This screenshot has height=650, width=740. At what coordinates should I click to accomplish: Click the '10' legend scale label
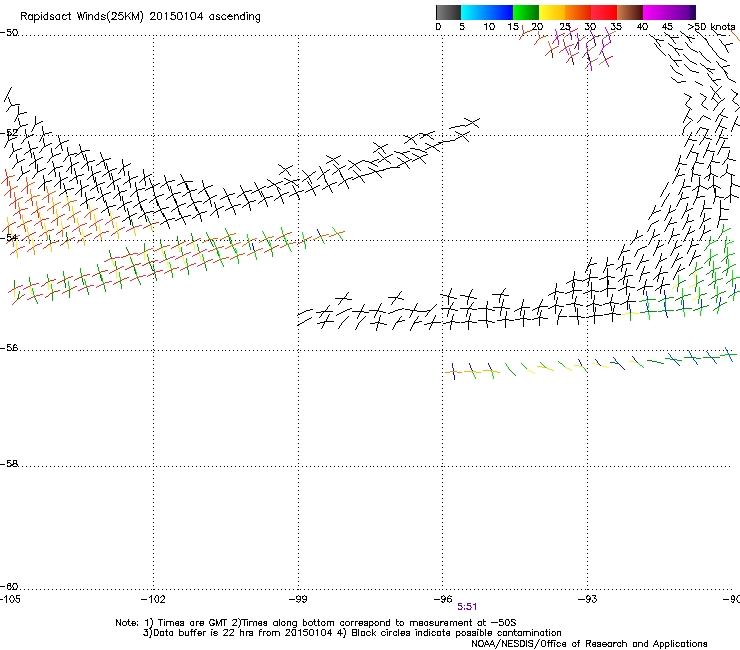pos(489,26)
